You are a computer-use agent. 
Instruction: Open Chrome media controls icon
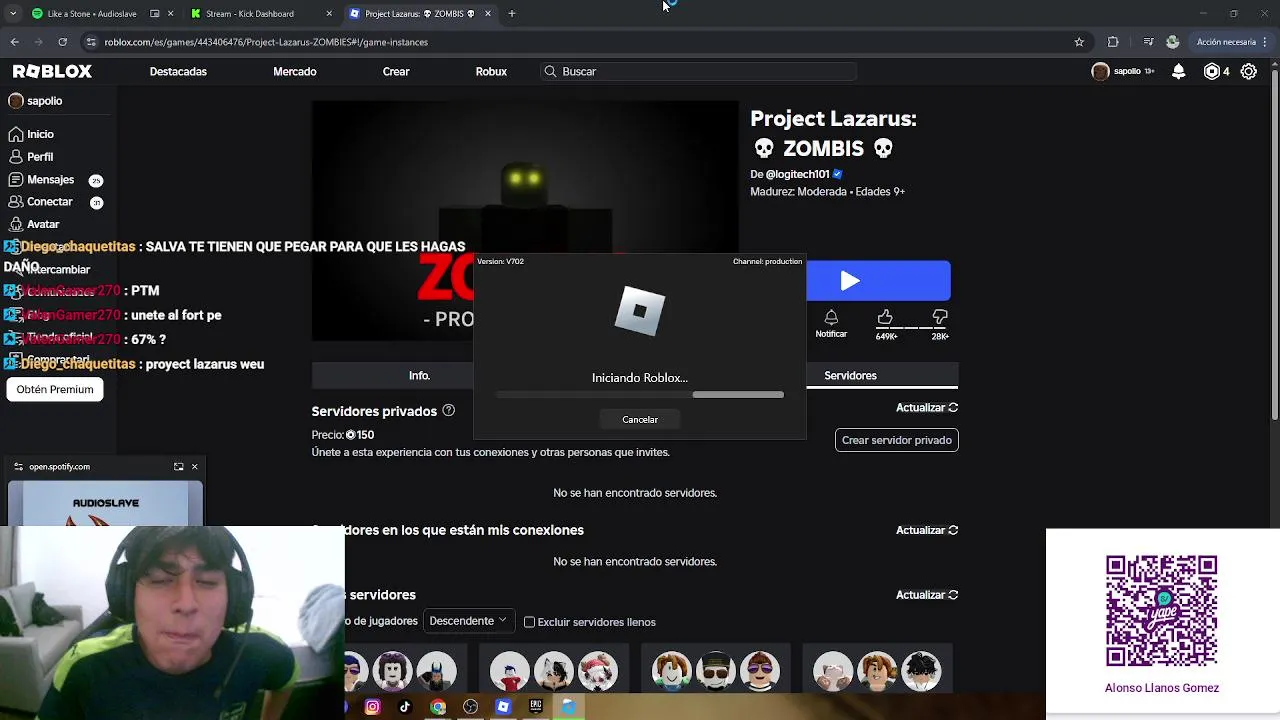[1149, 42]
